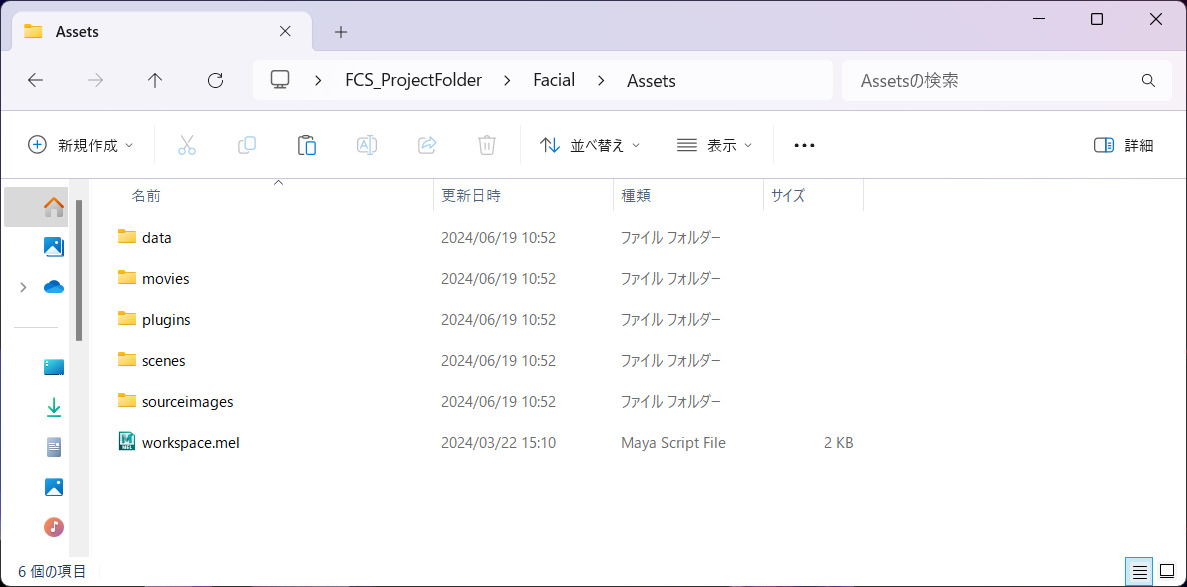Click the Refresh icon in navigation bar
Screen dimensions: 1187x587
(x=215, y=81)
